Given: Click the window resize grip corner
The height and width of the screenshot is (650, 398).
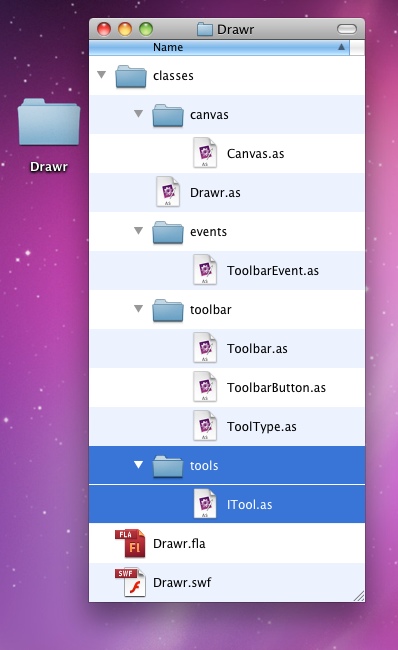Looking at the screenshot, I should click(359, 596).
